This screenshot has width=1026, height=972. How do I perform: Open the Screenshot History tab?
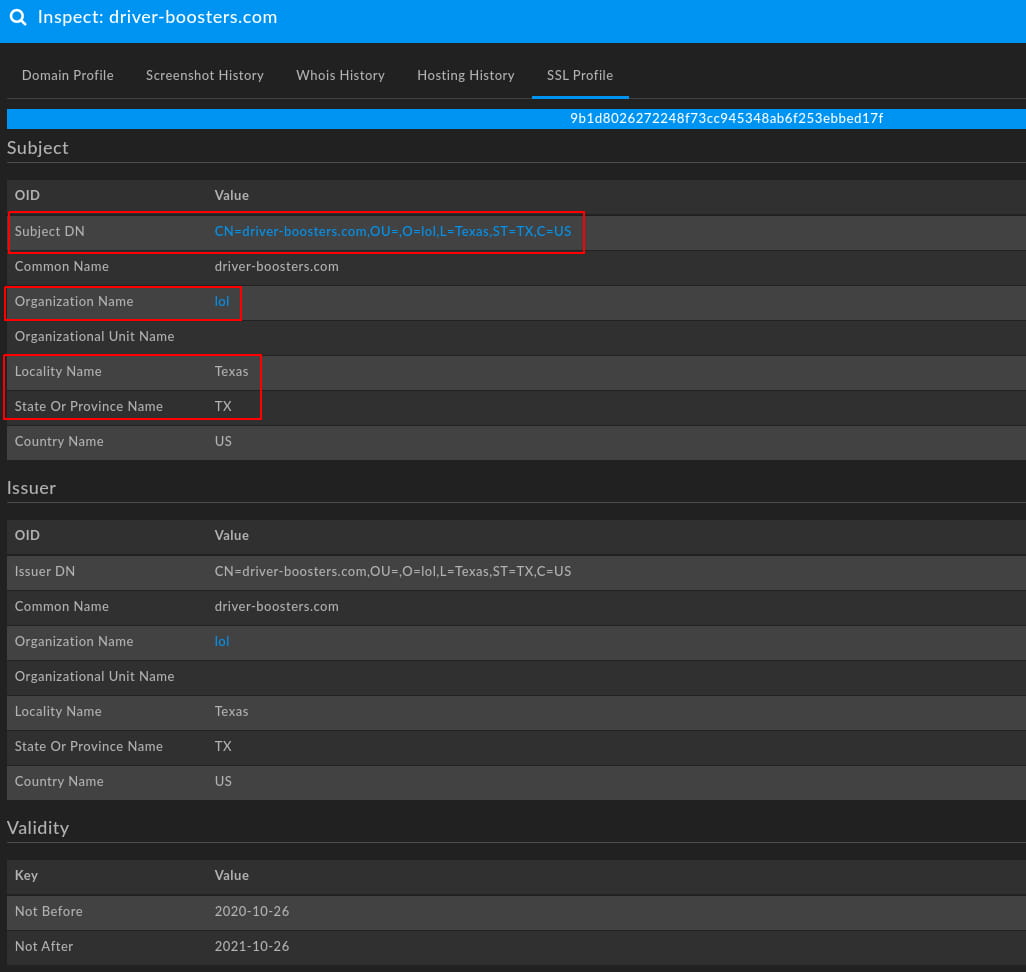pyautogui.click(x=204, y=75)
